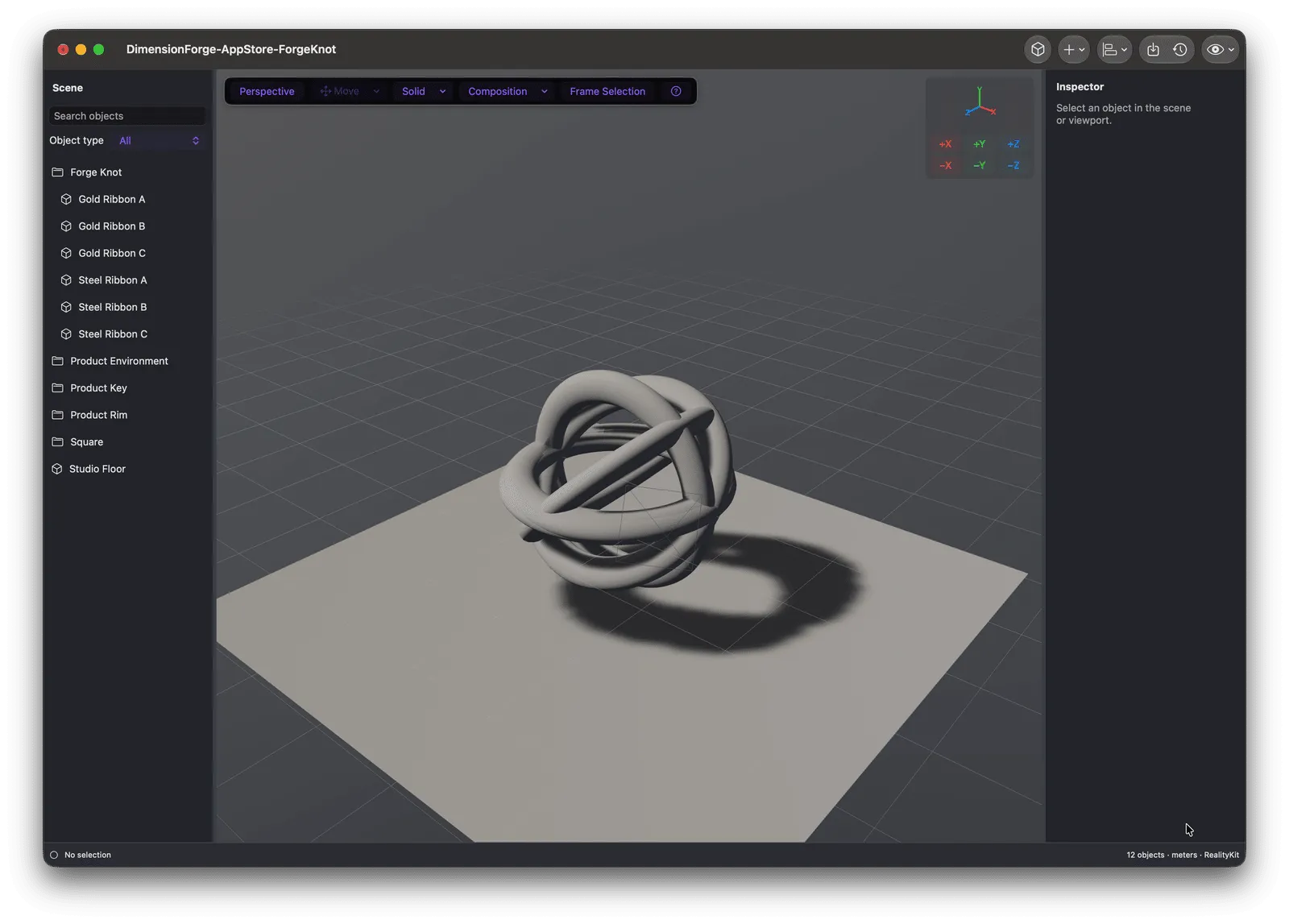Image resolution: width=1289 pixels, height=924 pixels.
Task: Select Steel Ribbon C object
Action: (127, 334)
